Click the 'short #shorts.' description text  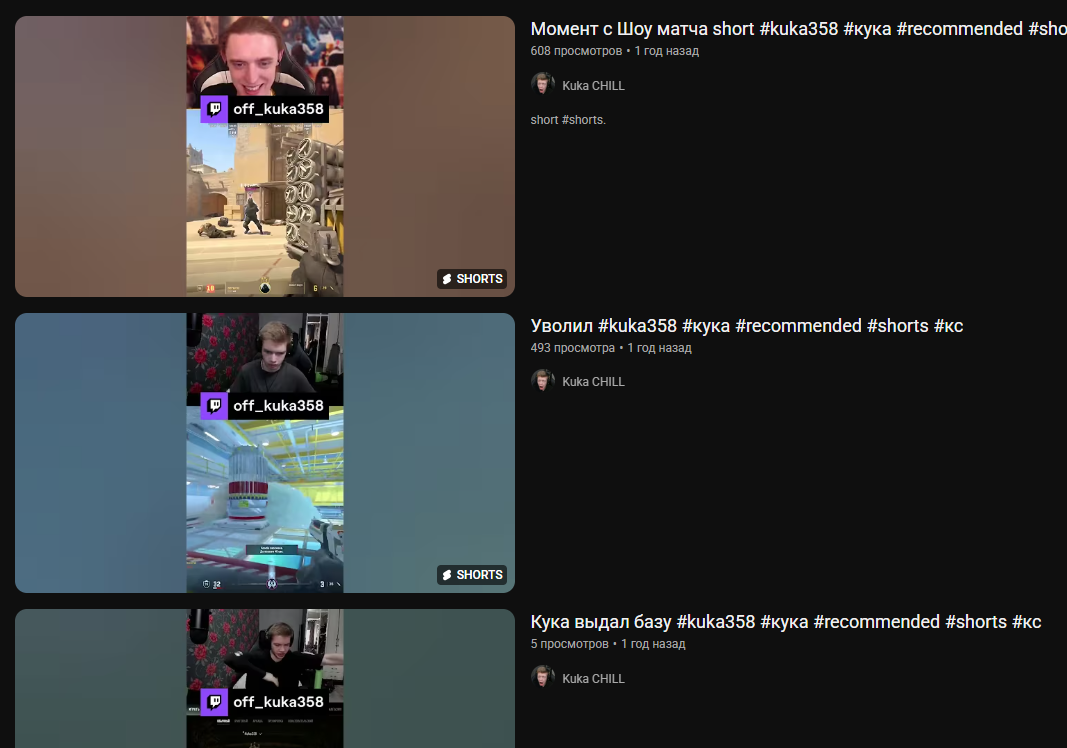pyautogui.click(x=568, y=120)
